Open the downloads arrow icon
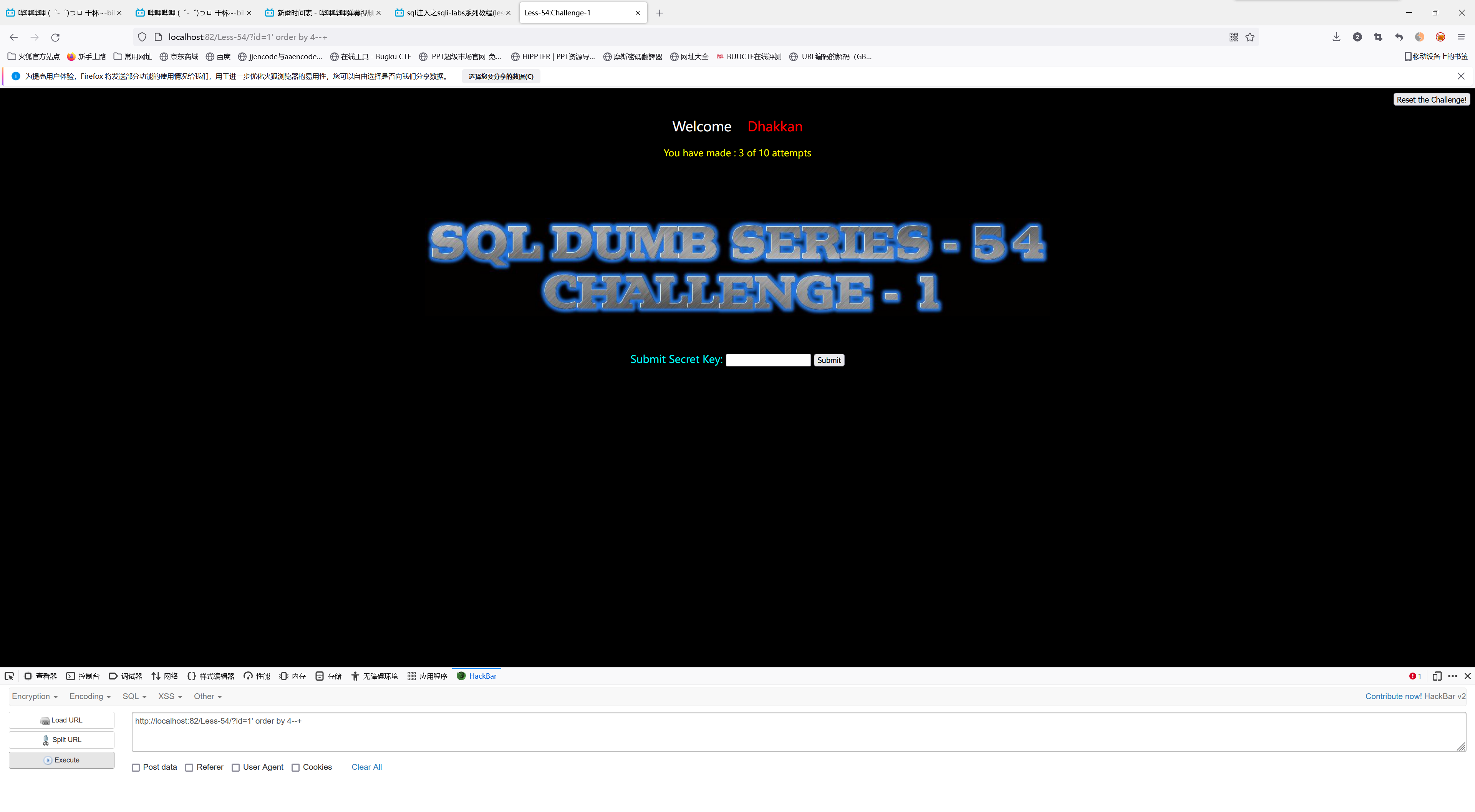 1336,37
